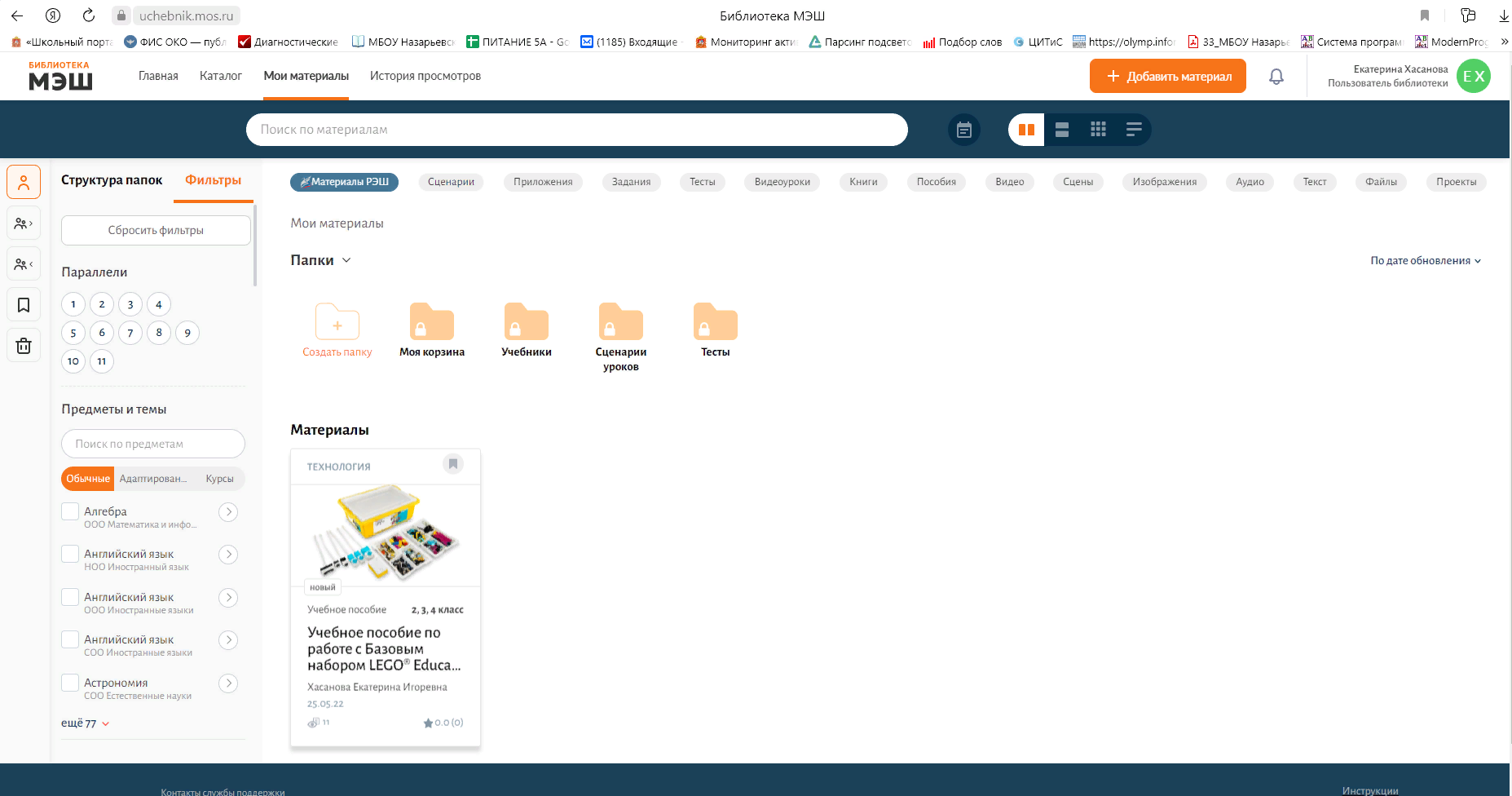Collapse the Папки section chevron
This screenshot has width=1512, height=796.
346,260
